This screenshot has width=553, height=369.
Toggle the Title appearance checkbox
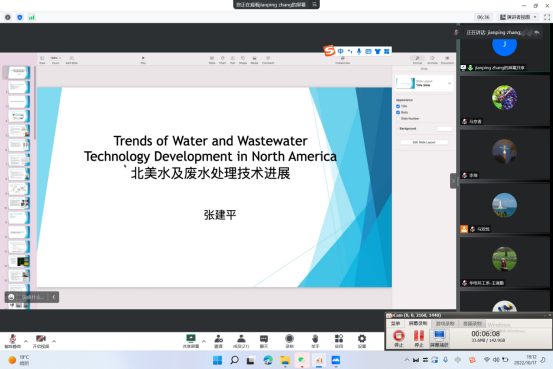[x=398, y=106]
